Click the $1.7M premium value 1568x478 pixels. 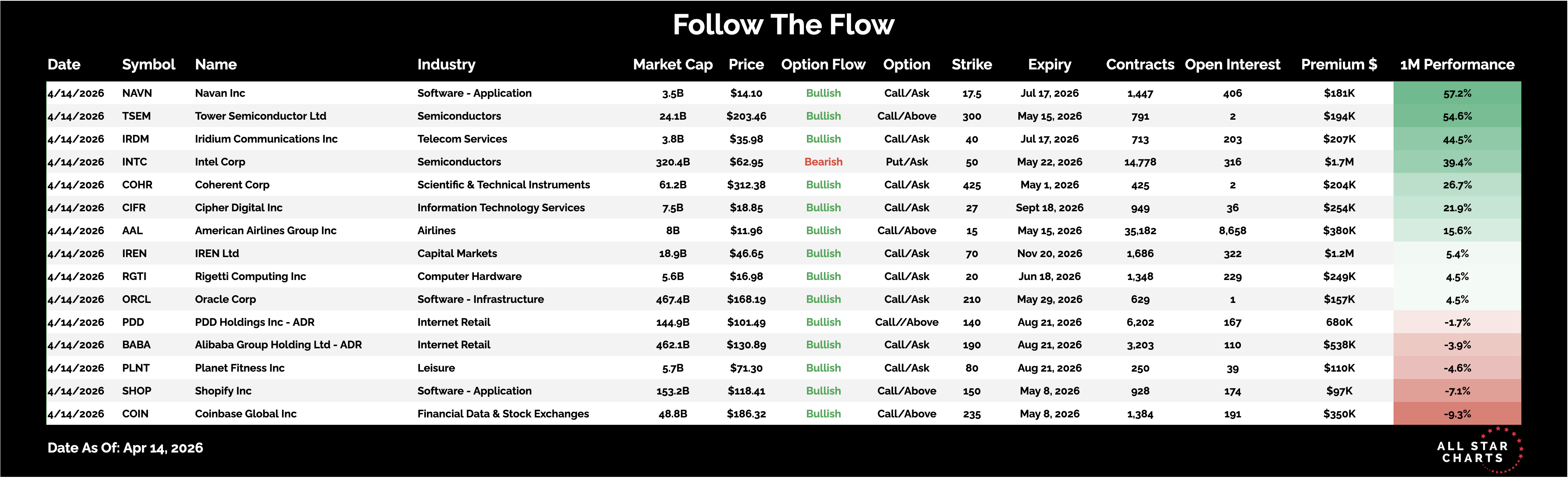coord(1338,162)
